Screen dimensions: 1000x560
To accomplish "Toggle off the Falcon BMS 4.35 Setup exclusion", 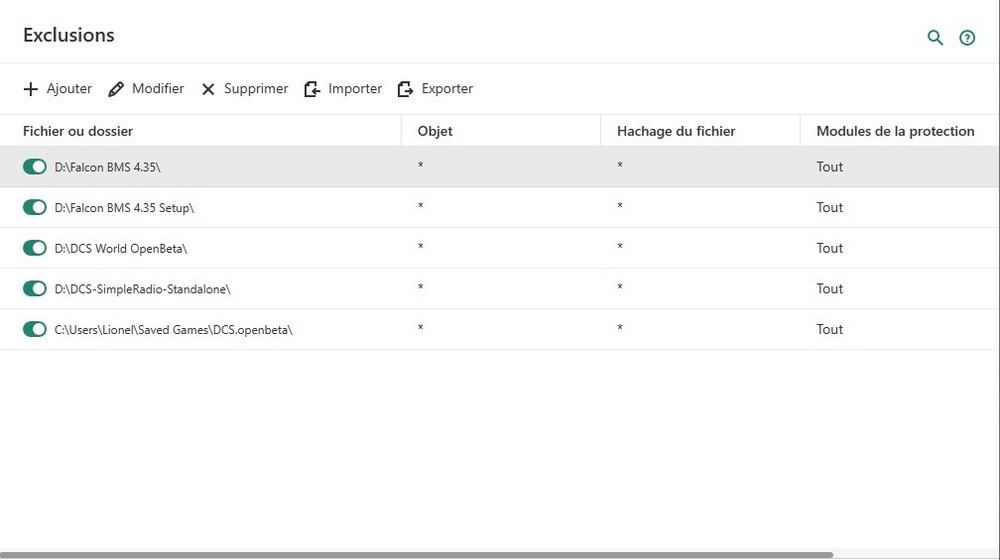I will click(35, 208).
